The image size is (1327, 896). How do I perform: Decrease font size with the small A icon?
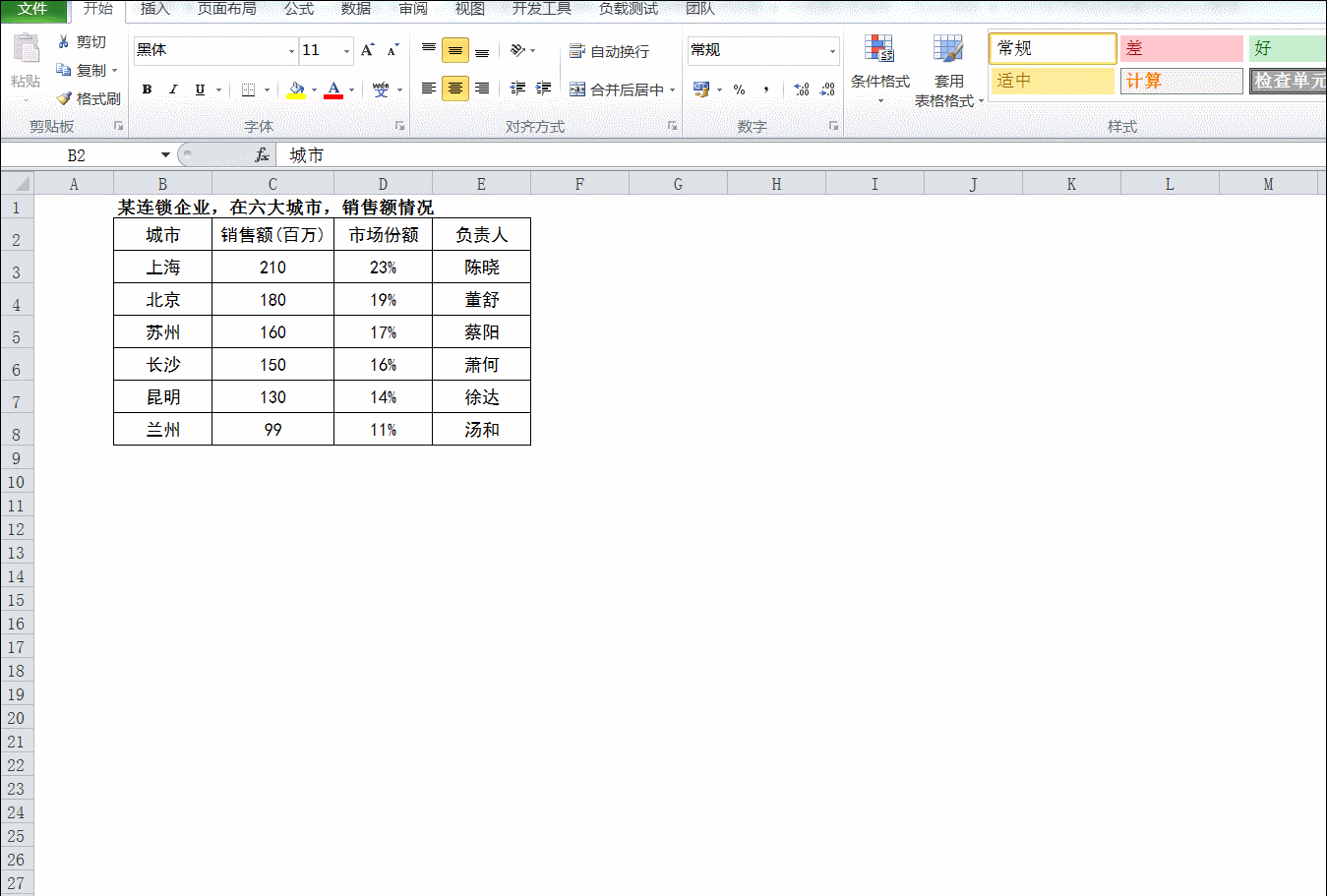(392, 50)
